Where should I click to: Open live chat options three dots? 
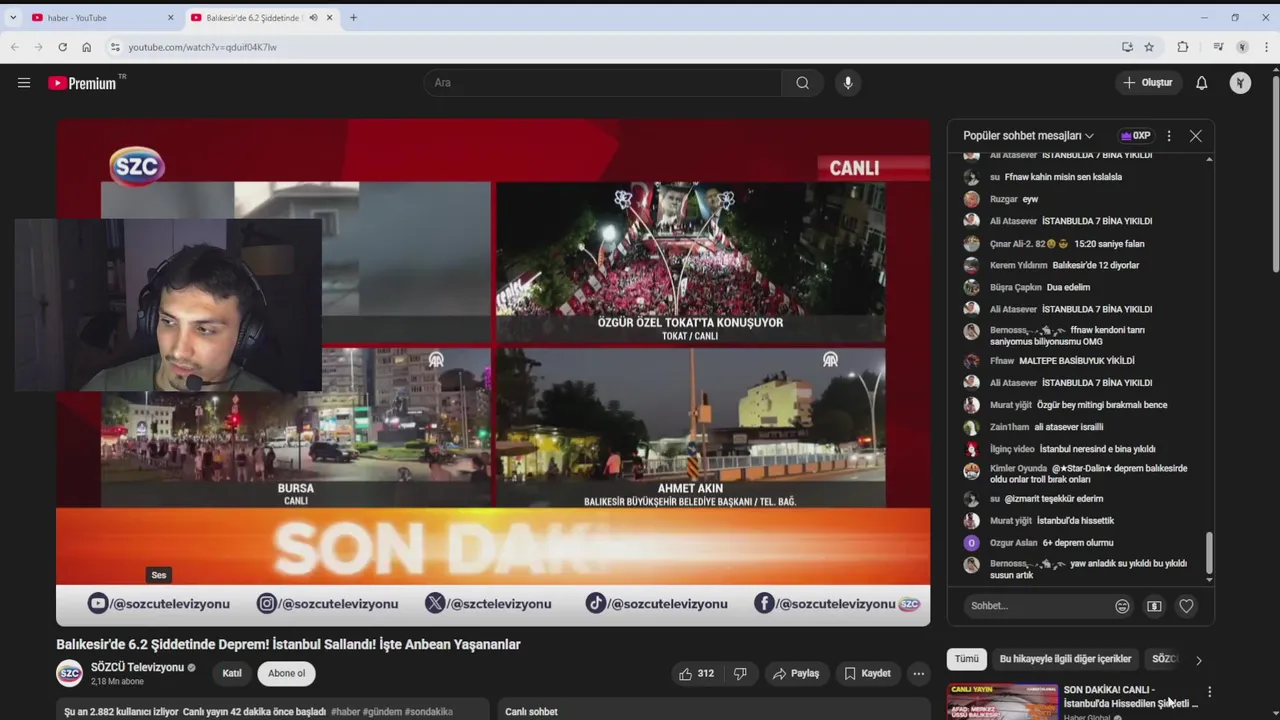click(1169, 135)
